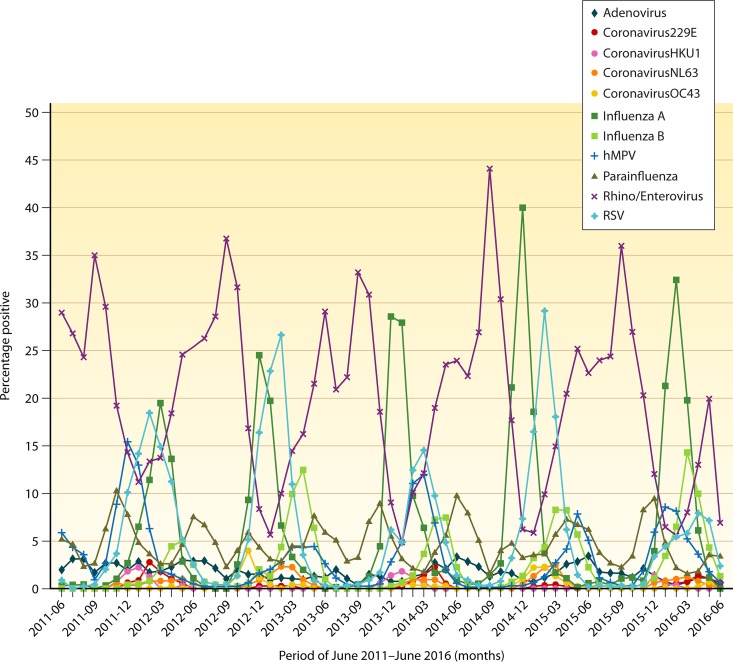This screenshot has width=733, height=662.
Task: Click the y-axis label 50
Action: (x=34, y=113)
